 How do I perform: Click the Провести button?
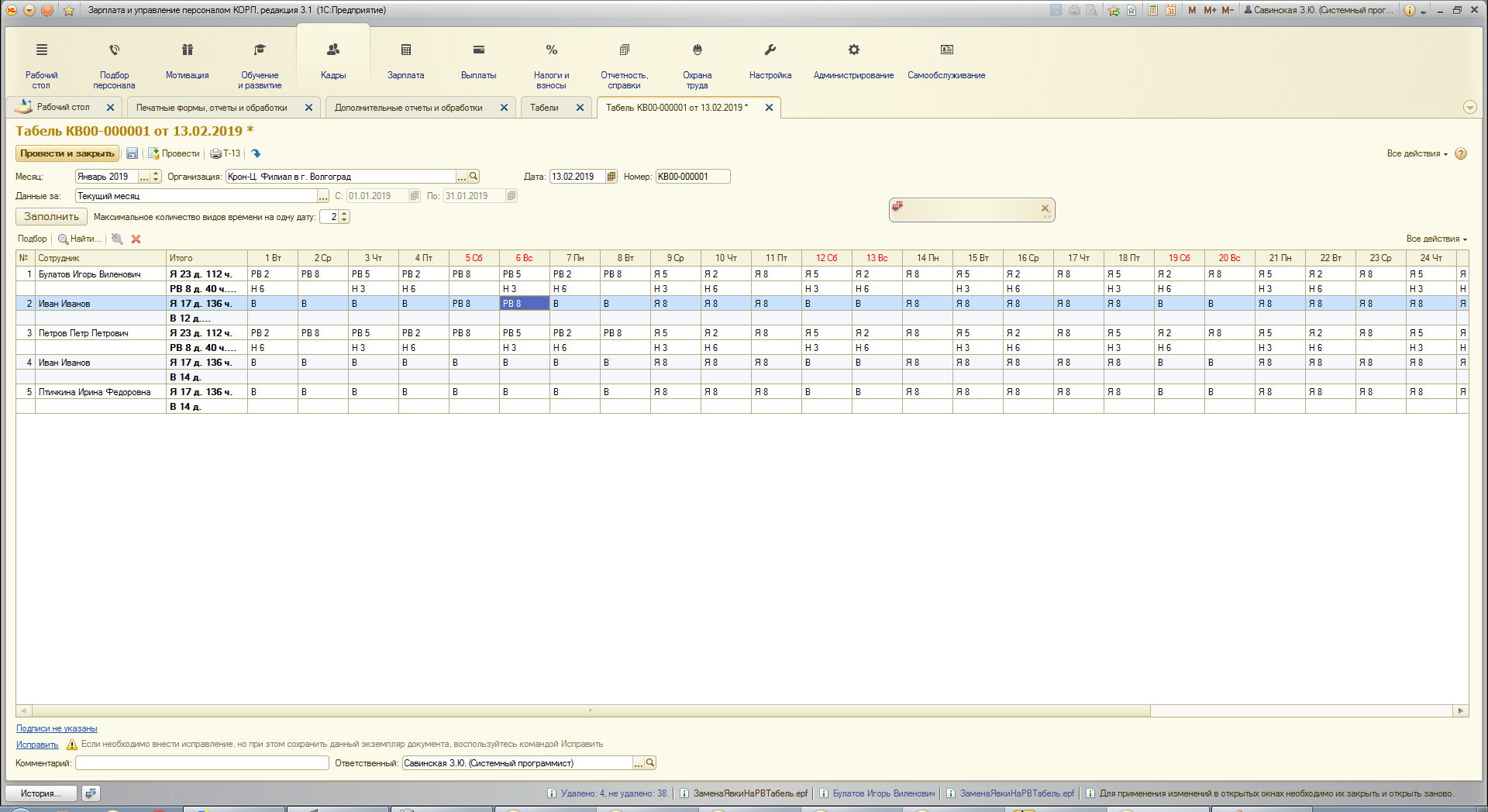click(174, 153)
